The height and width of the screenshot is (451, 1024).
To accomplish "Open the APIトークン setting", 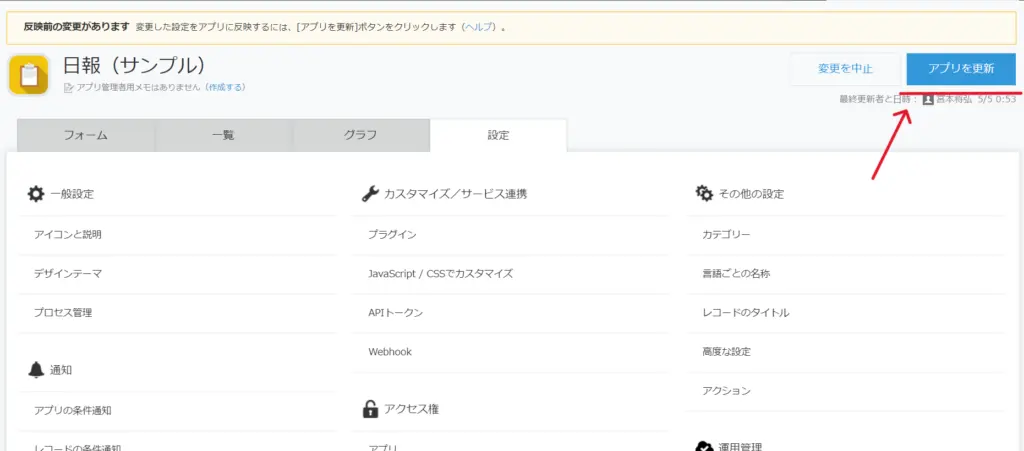I will click(396, 312).
